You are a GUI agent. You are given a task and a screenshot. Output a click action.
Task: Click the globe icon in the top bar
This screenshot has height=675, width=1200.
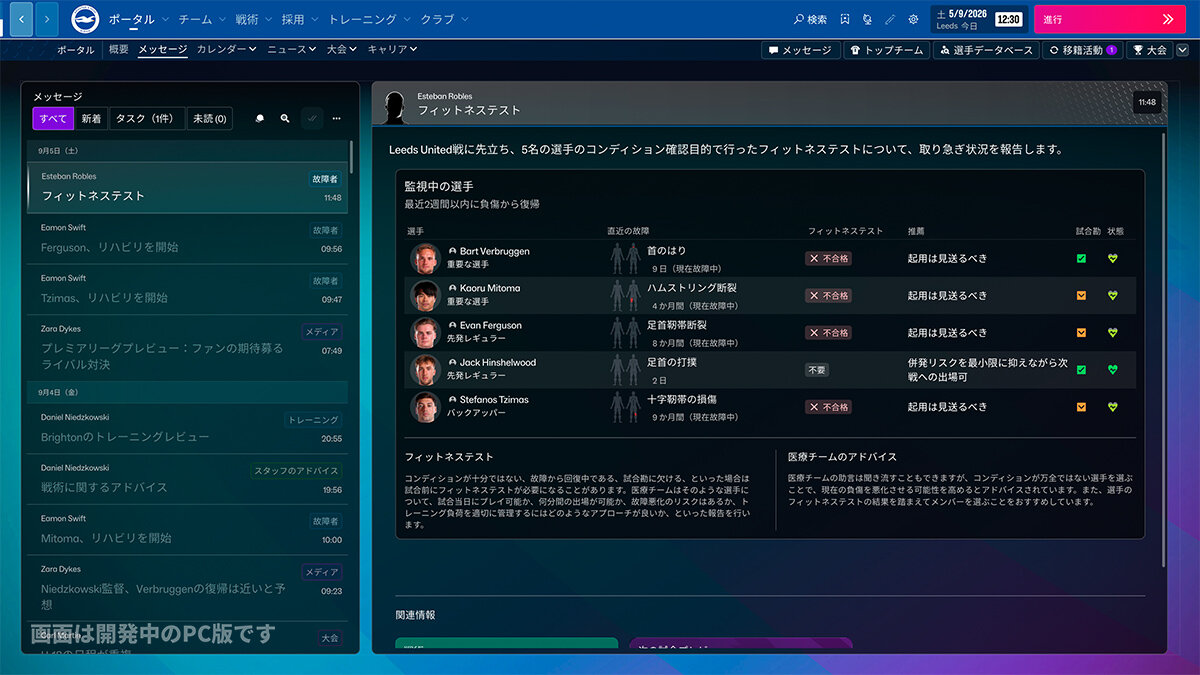[x=867, y=19]
